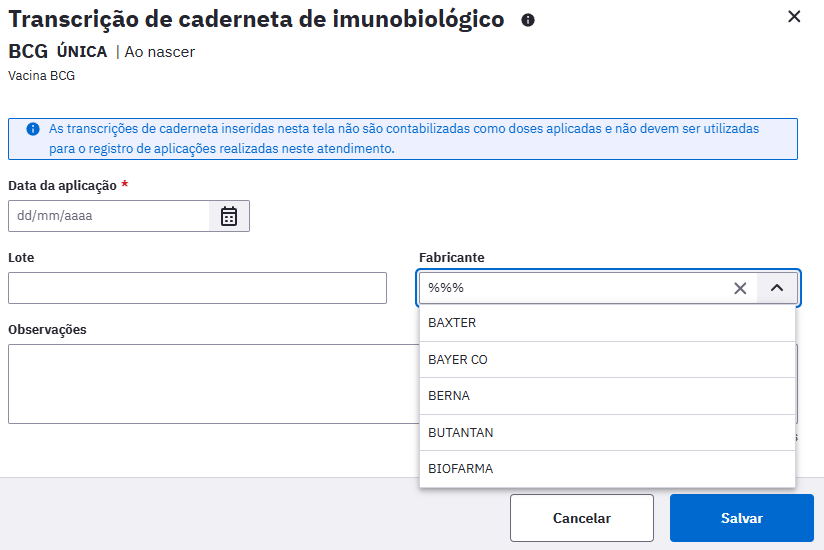Focus the Data da aplicação field
824x550 pixels.
[x=108, y=216]
